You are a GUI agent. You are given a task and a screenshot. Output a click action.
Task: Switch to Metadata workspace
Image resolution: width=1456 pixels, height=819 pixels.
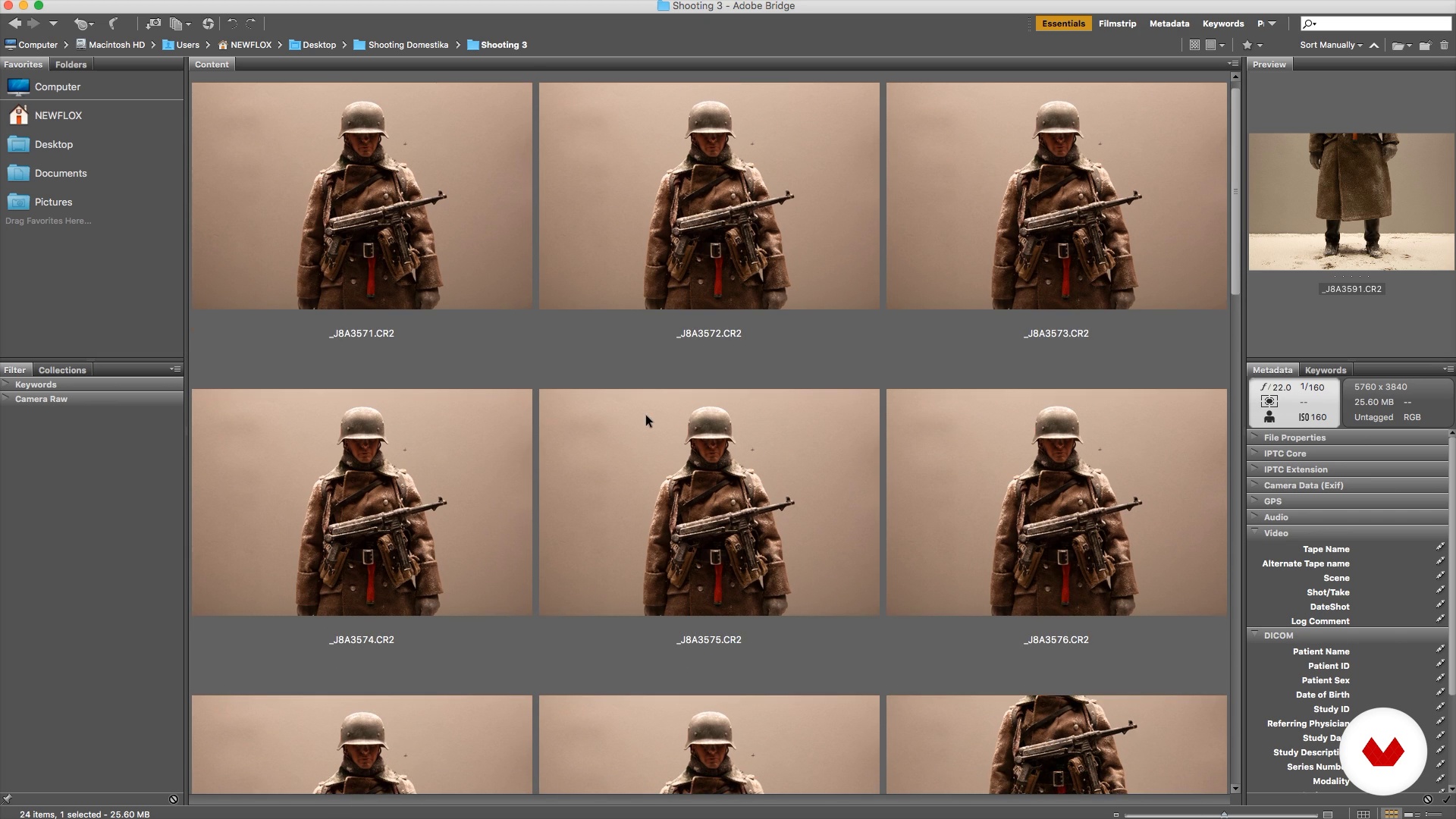tap(1169, 24)
